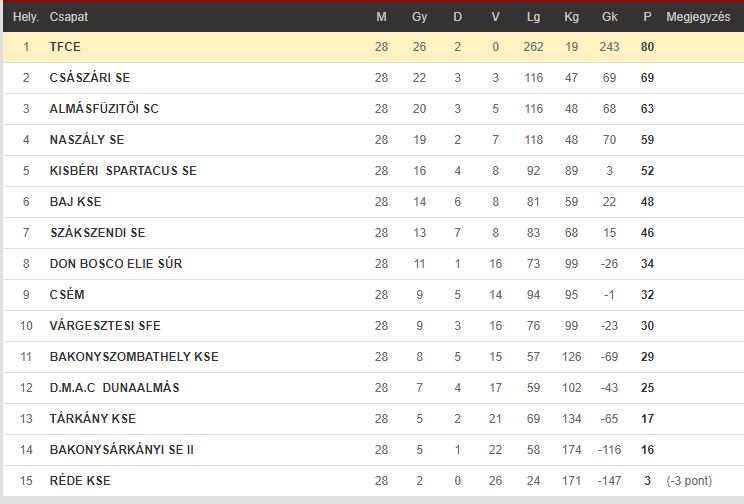Click TÁRKÁNY KSE team name
This screenshot has width=744, height=504.
click(x=93, y=419)
